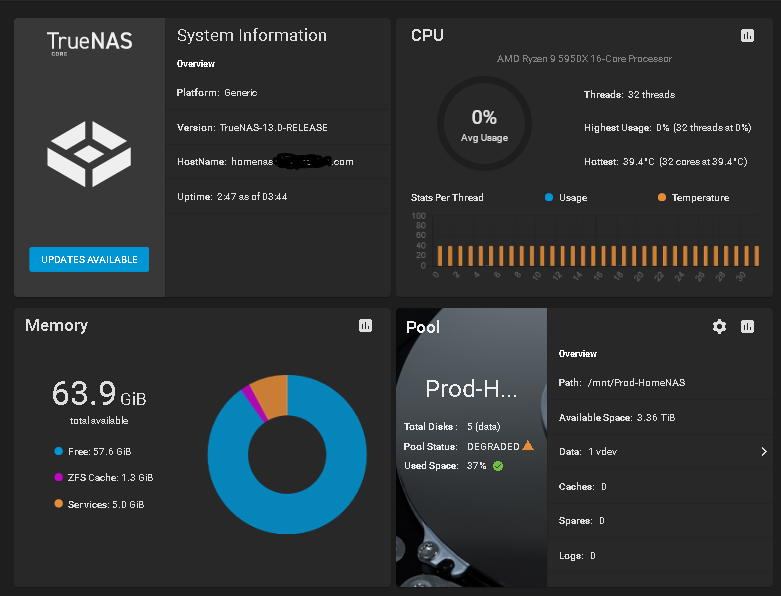Click Used Space 37% text
The width and height of the screenshot is (781, 596).
point(445,466)
